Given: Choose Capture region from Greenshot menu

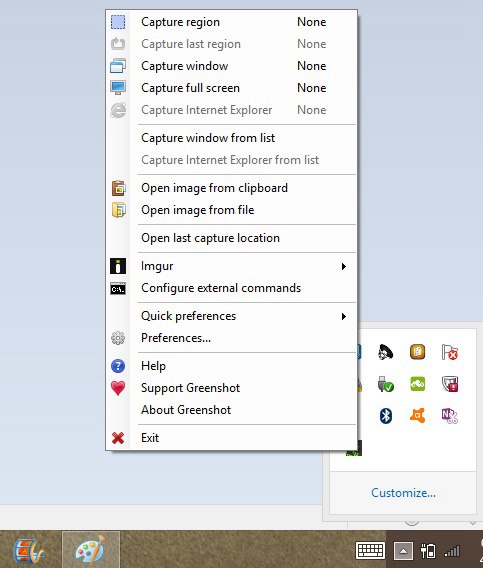Looking at the screenshot, I should [231, 22].
